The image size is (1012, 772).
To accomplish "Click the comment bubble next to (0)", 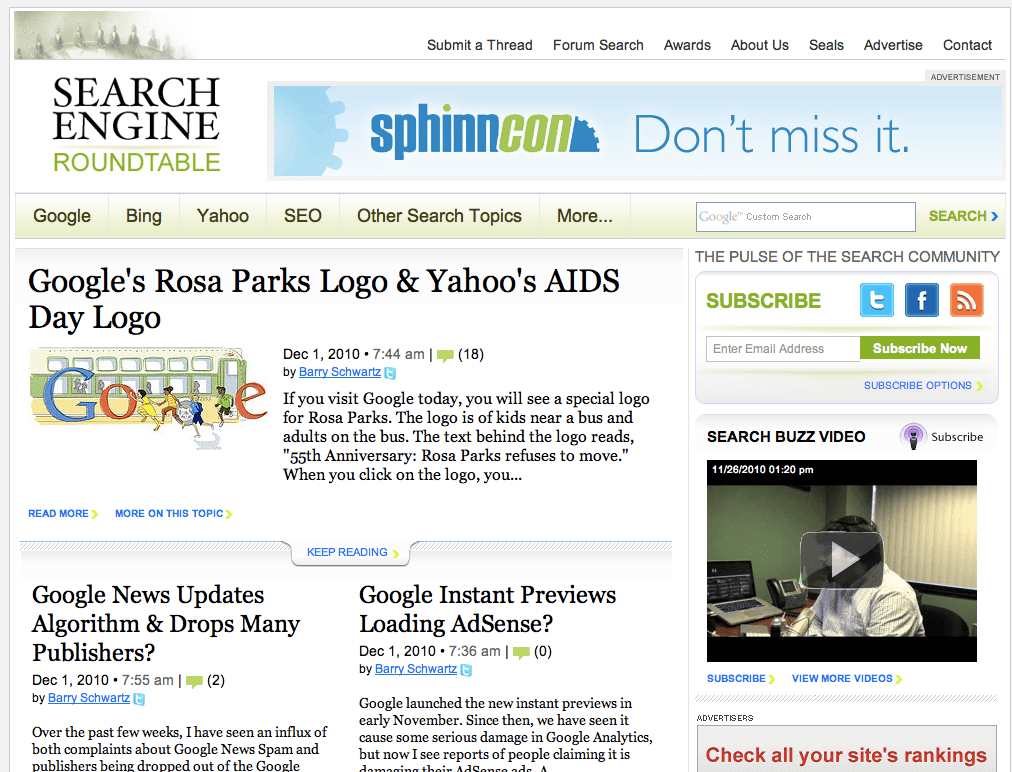I will [x=521, y=652].
